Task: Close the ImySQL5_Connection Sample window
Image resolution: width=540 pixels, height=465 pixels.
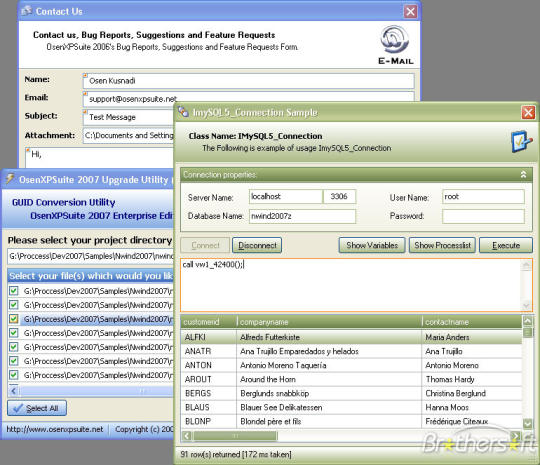Action: (528, 112)
